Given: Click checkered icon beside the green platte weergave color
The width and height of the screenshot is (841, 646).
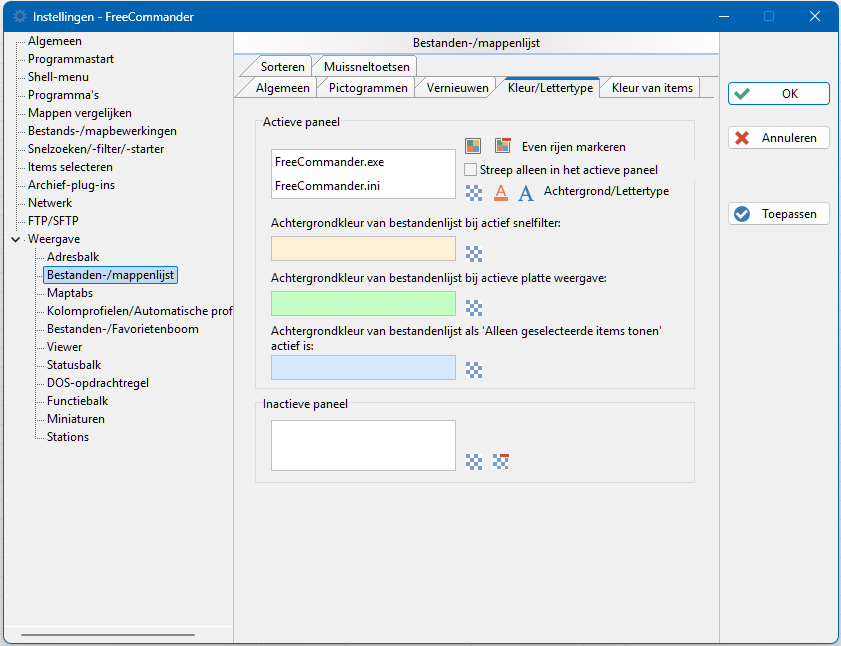Looking at the screenshot, I should [474, 308].
